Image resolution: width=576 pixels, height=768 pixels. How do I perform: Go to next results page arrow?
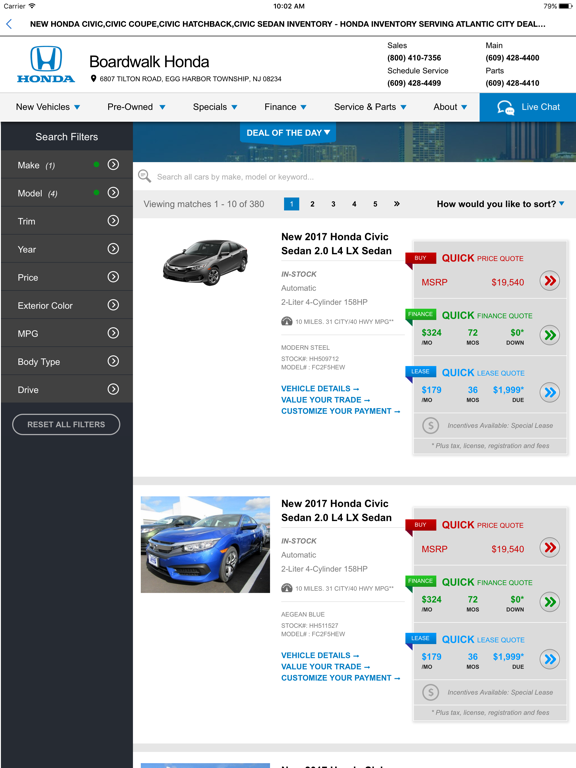397,204
